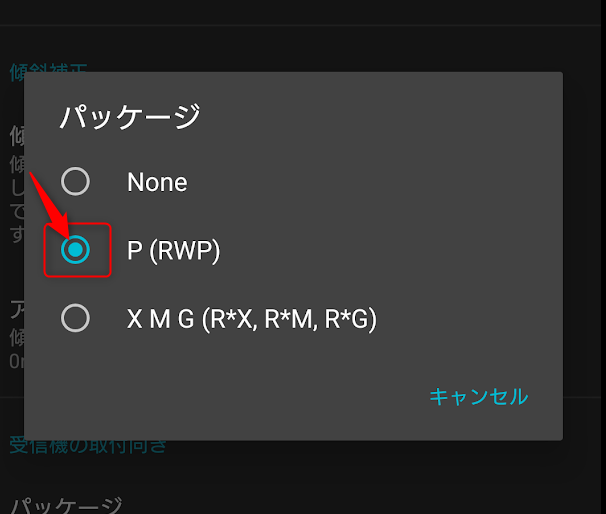Click the partially hidden ア text at the left edge

(x=16, y=308)
